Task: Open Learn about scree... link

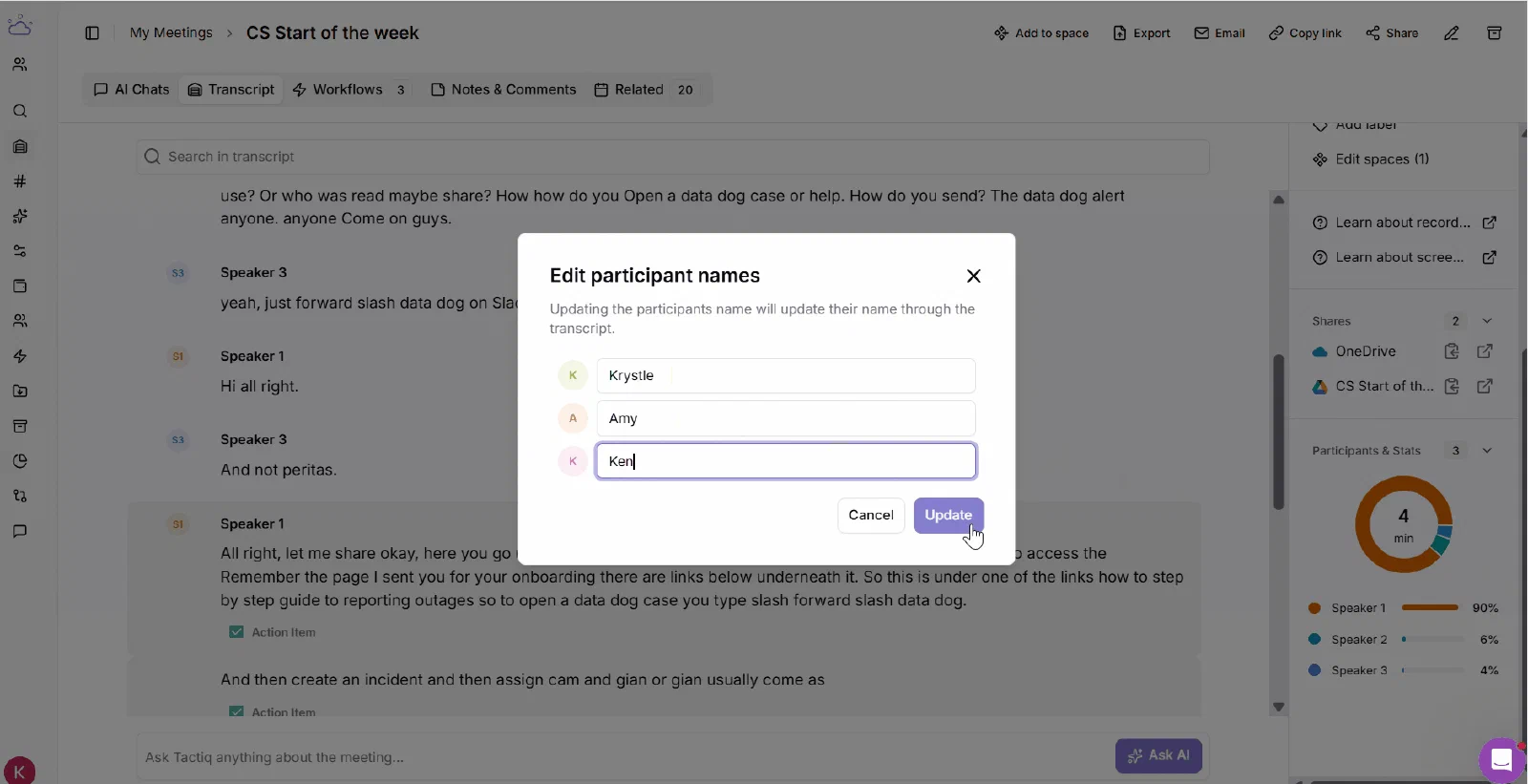Action: 1403,257
